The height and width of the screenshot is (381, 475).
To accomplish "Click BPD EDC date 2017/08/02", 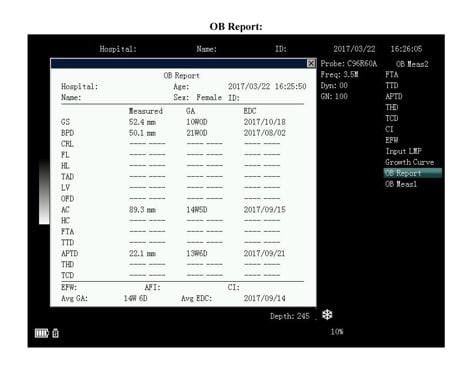I will click(265, 133).
